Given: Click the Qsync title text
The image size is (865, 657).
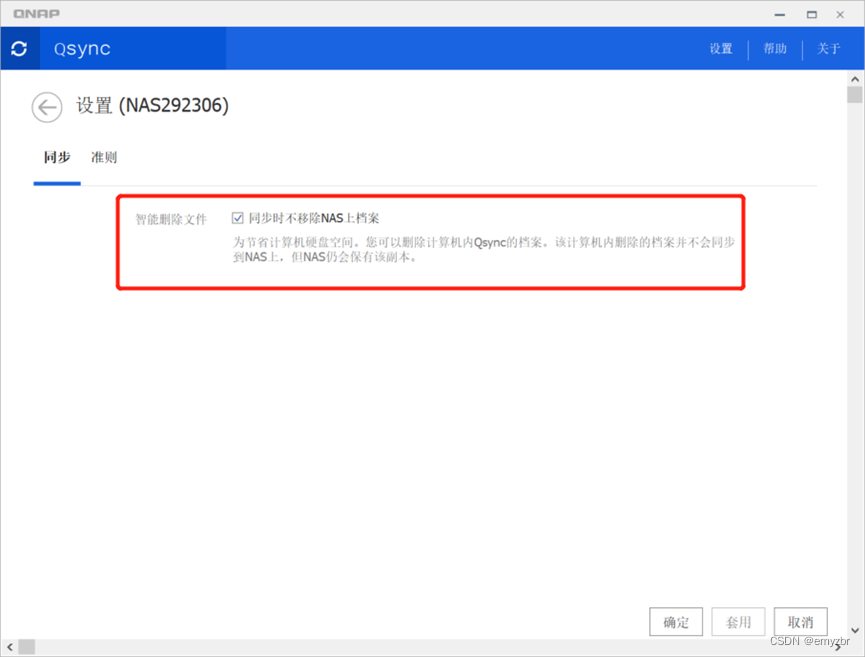Looking at the screenshot, I should (82, 49).
